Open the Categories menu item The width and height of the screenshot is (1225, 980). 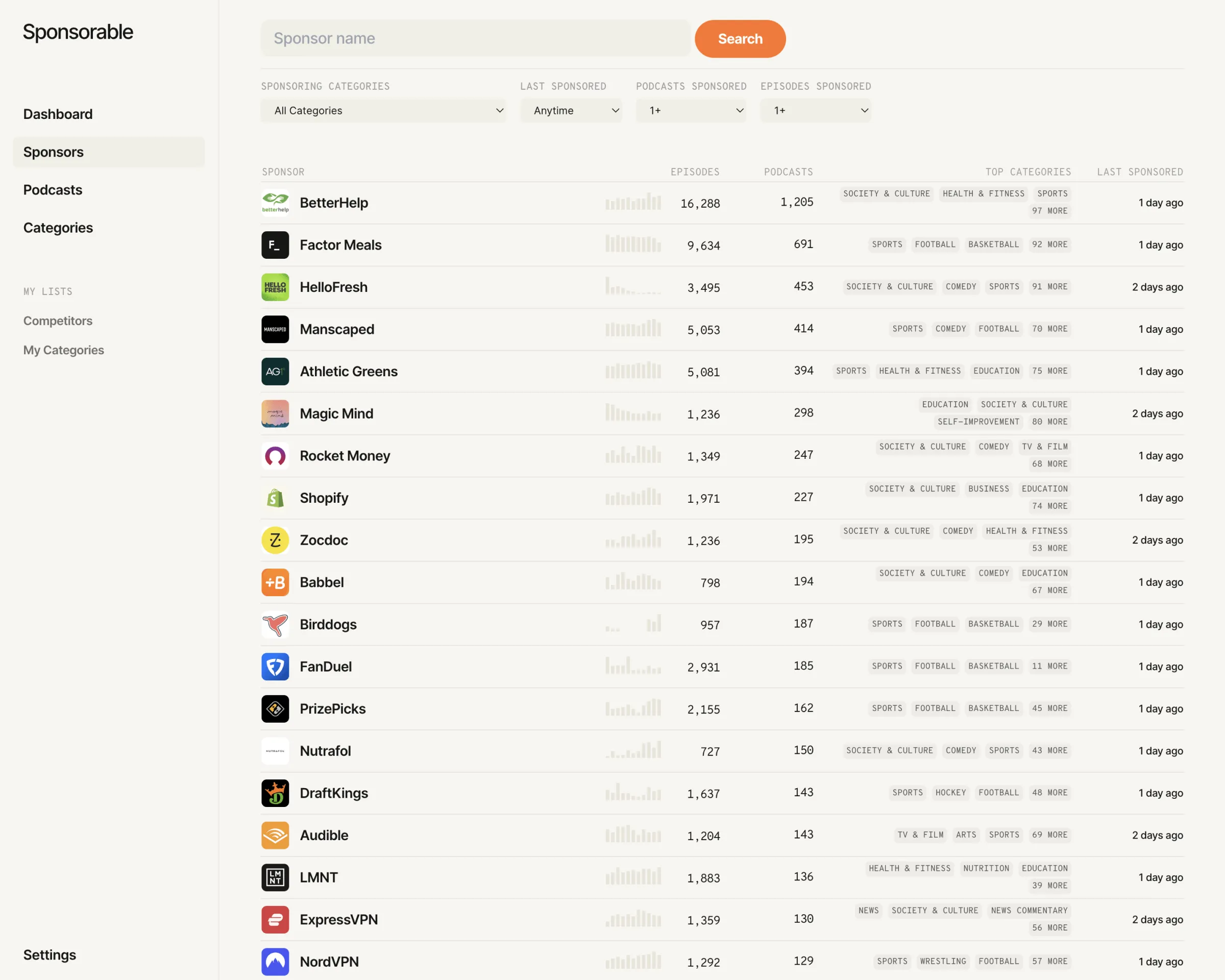(x=58, y=228)
